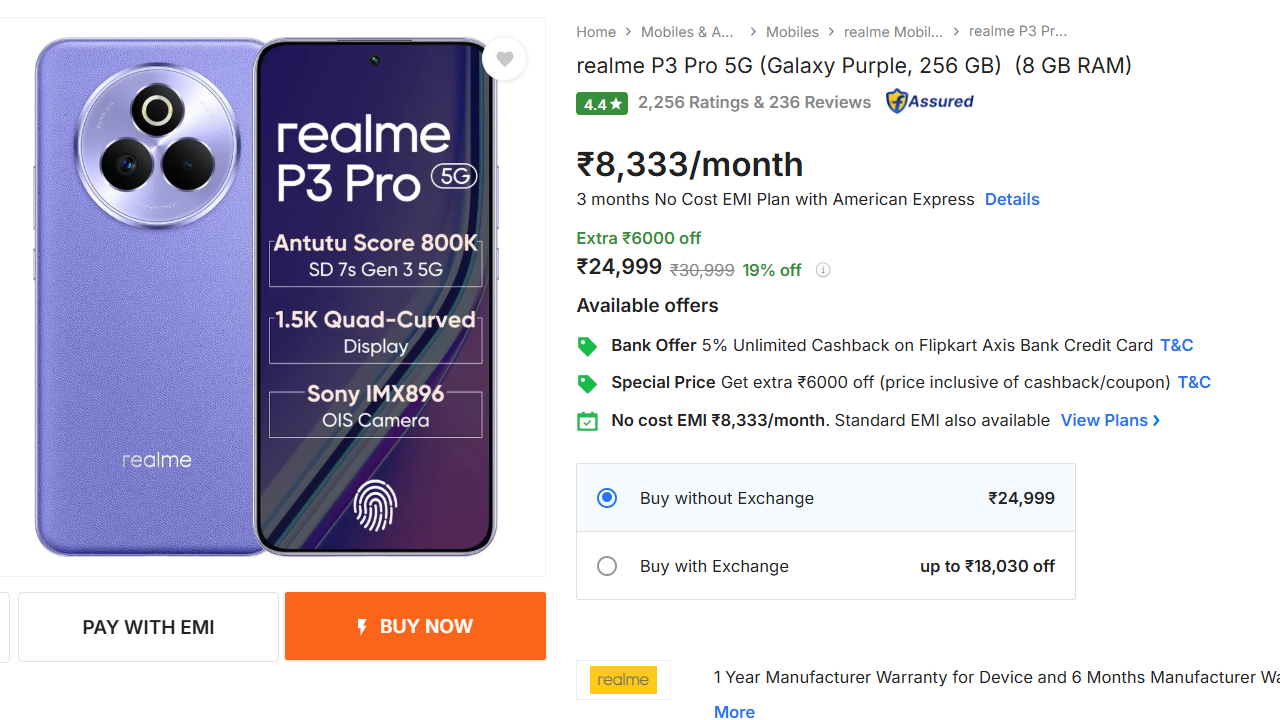Click the tag icon beside Special Price
This screenshot has width=1280, height=720.
[587, 382]
